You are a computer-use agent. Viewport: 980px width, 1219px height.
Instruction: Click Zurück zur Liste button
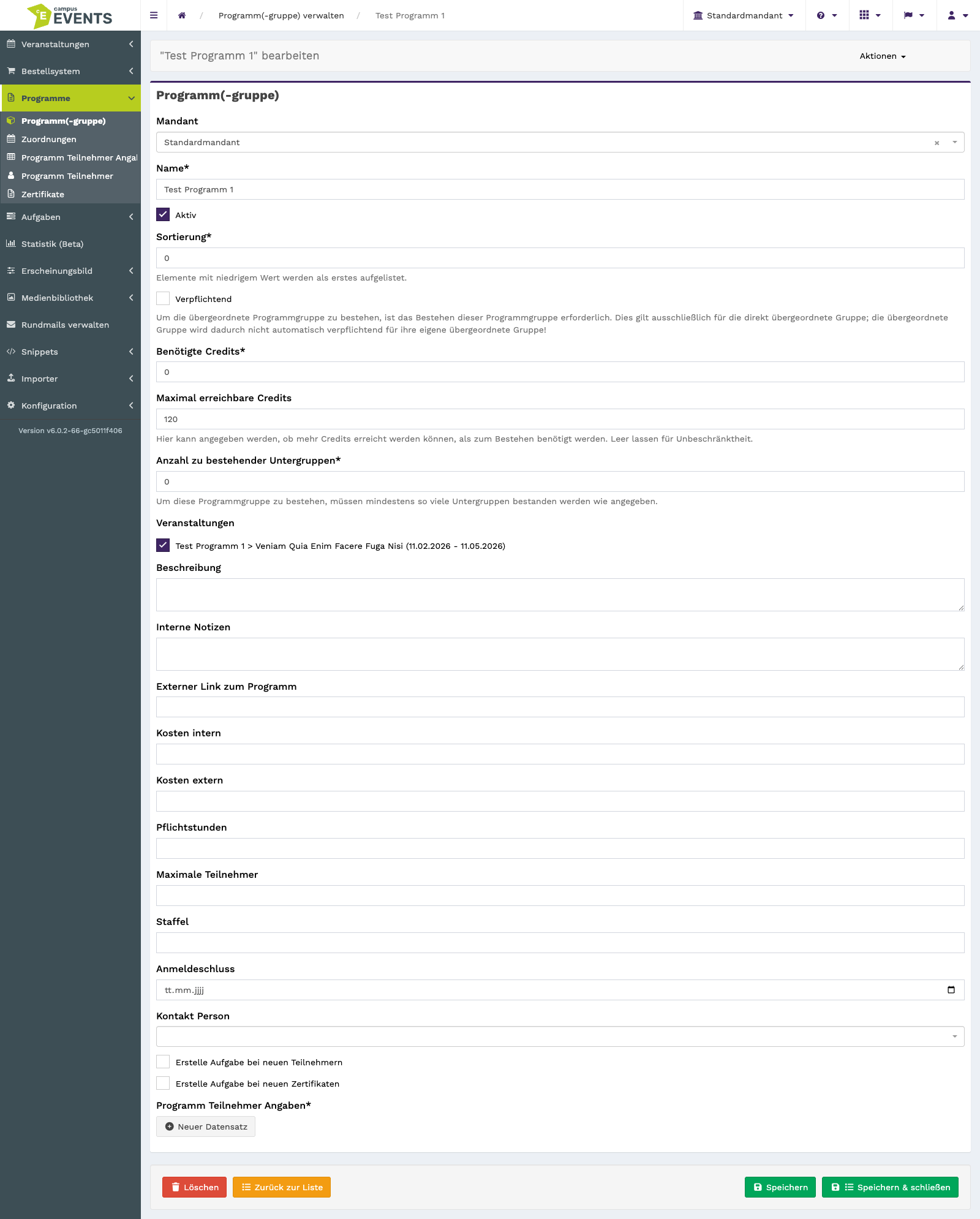tap(282, 1187)
